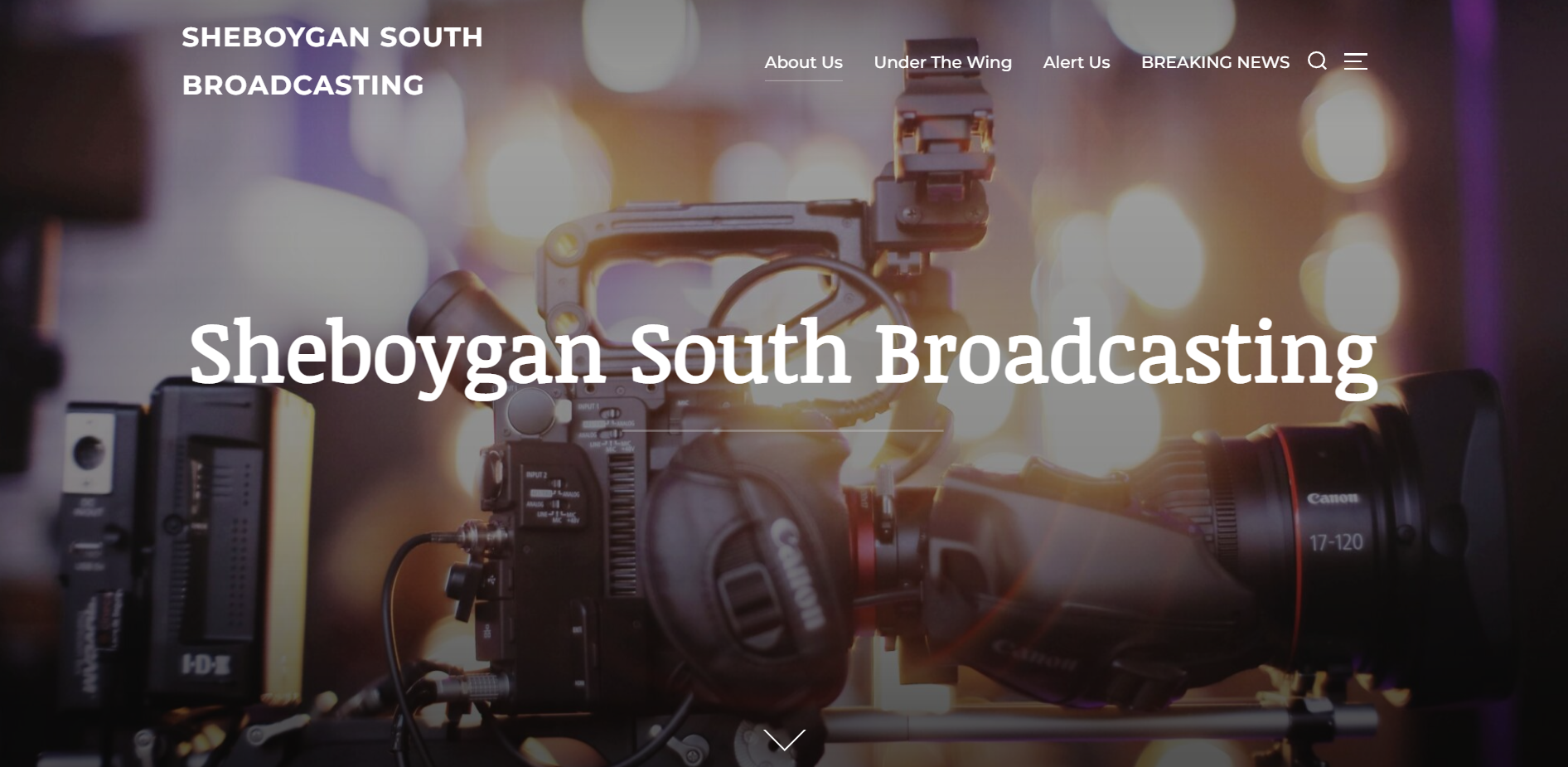Click the magnifying glass to search the site
Image resolution: width=1568 pixels, height=767 pixels.
coord(1317,61)
